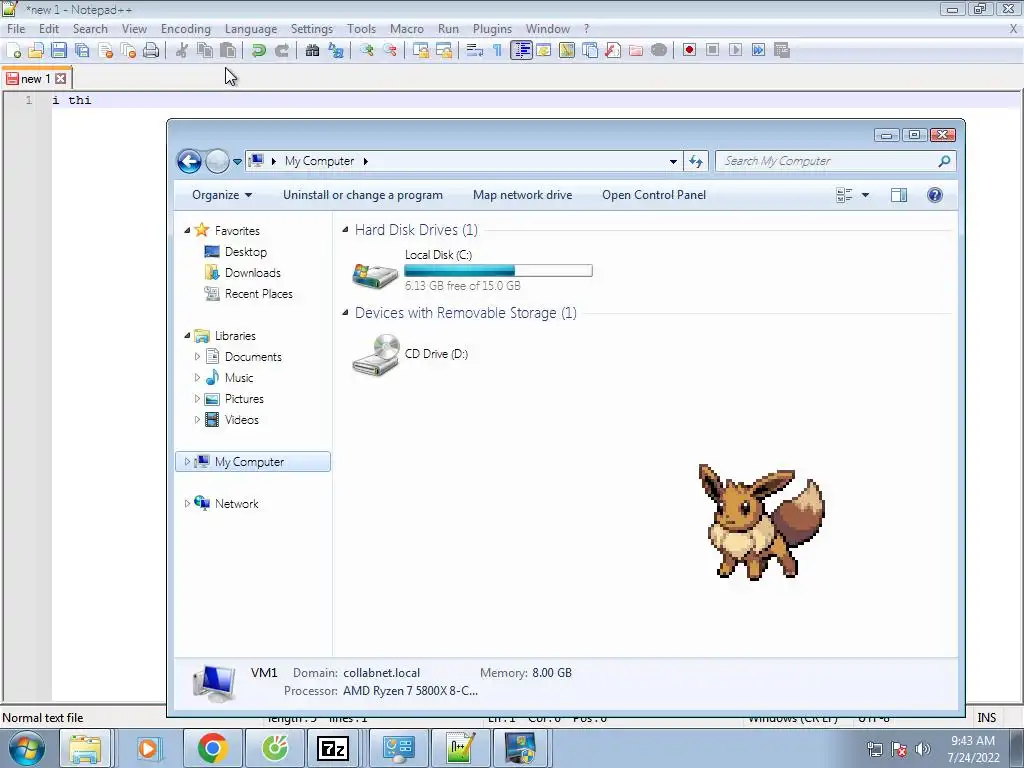Toggle the Indent Guide toolbar button

pos(521,50)
